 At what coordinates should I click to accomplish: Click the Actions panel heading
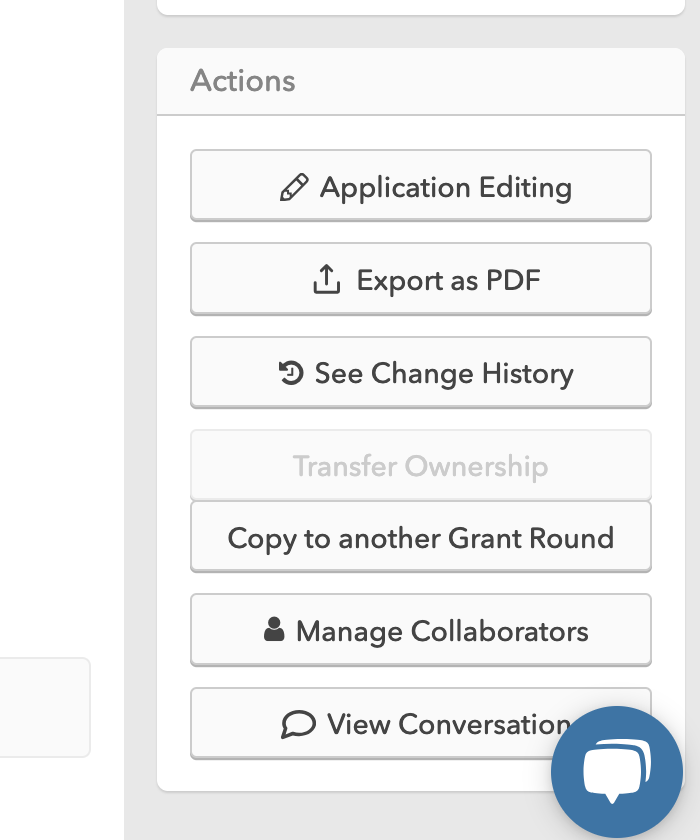tap(243, 81)
